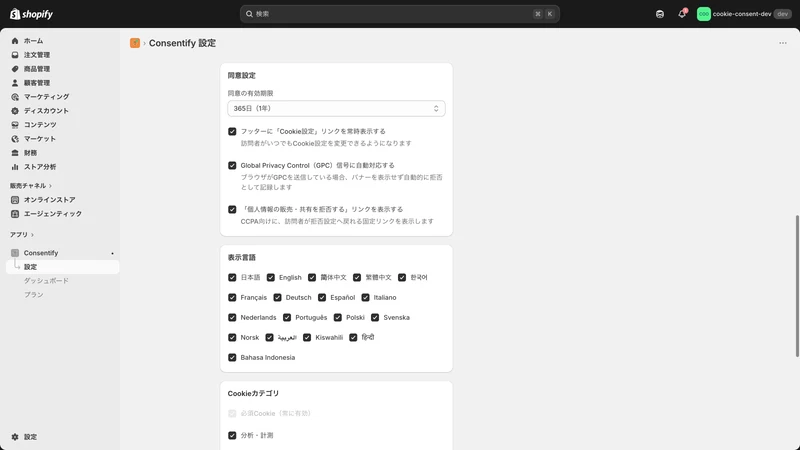The image size is (800, 450).
Task: Uncheck the Bahasa Indonesia checkbox
Action: [x=232, y=357]
